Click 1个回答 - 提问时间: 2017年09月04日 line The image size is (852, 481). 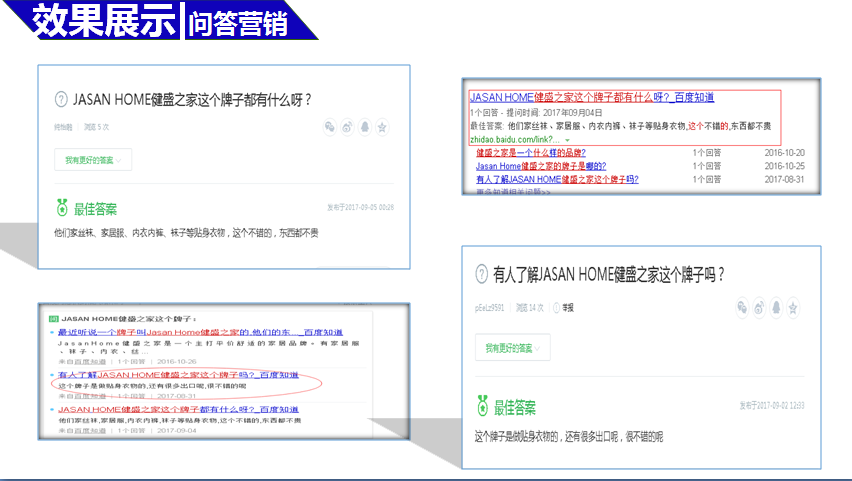536,113
